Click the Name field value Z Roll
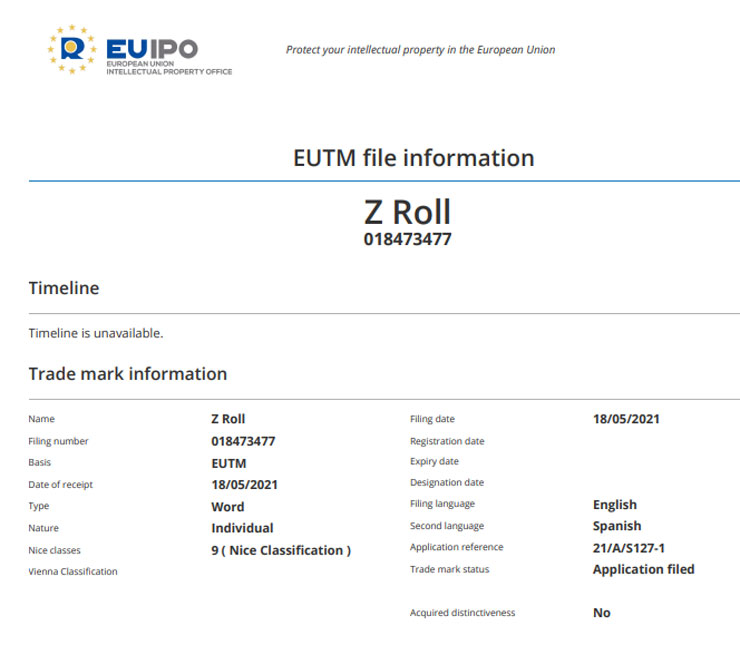Image resolution: width=740 pixels, height=645 pixels. tap(228, 419)
